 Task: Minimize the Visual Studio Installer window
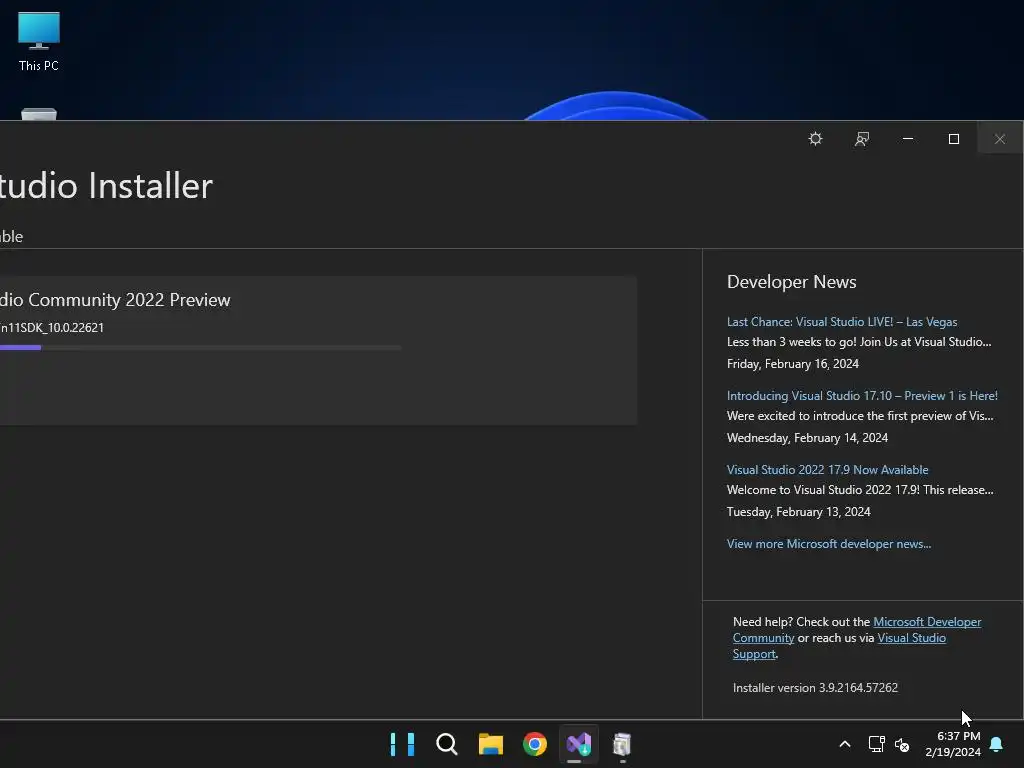[908, 138]
